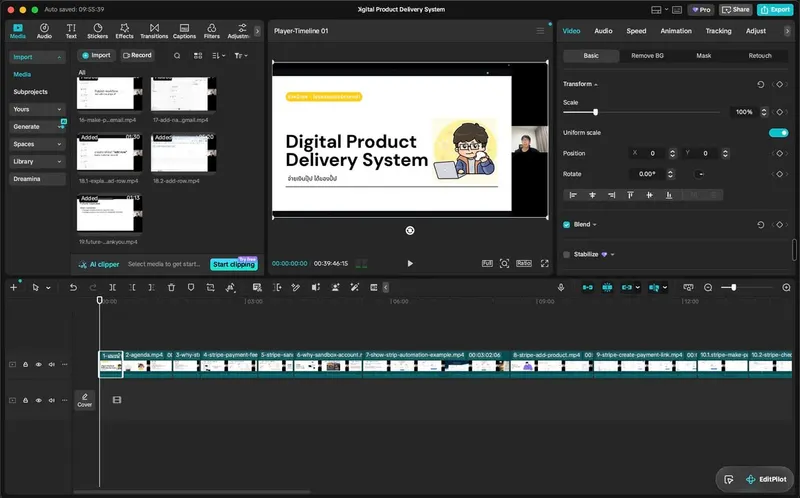The width and height of the screenshot is (800, 498).
Task: Click the Record button
Action: pos(137,55)
